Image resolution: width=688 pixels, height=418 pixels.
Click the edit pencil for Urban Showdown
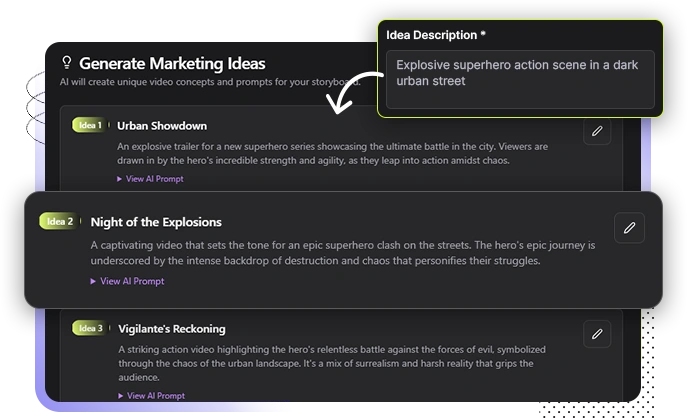597,131
